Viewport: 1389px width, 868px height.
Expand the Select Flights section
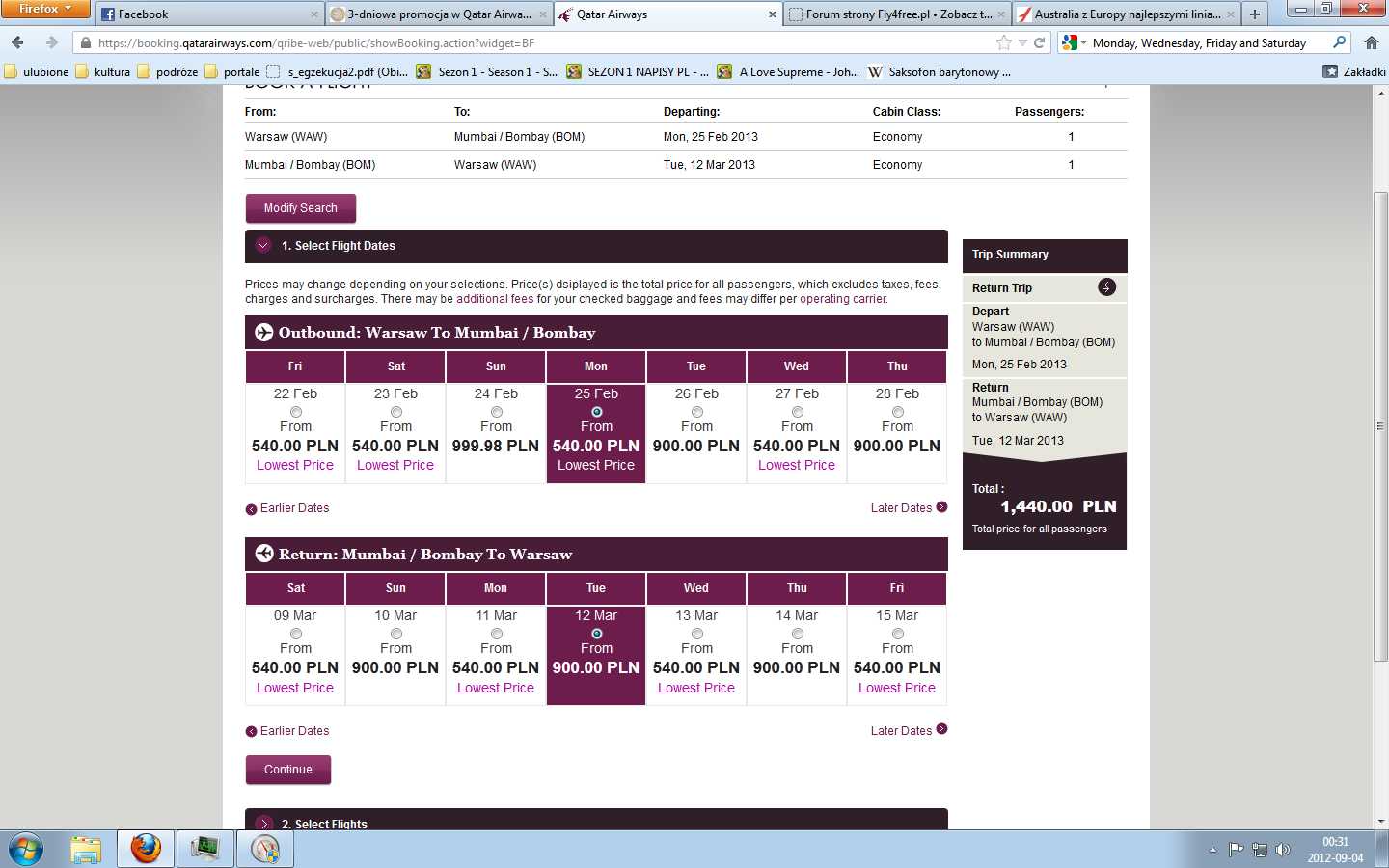pos(262,824)
